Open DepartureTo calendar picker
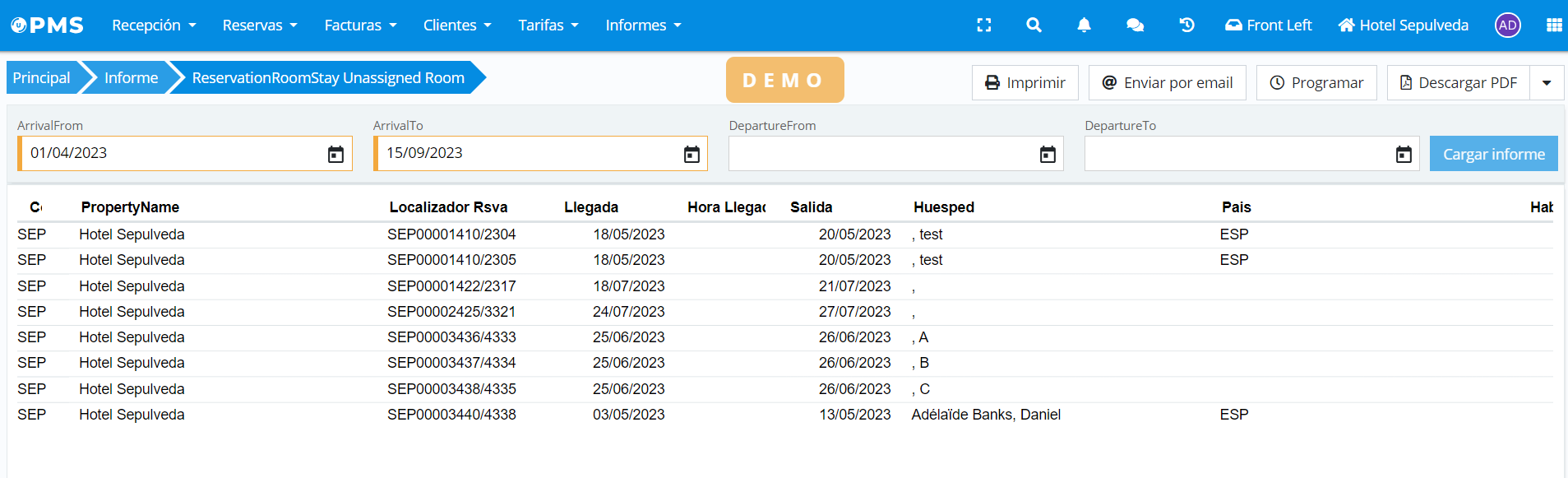 [x=1403, y=155]
